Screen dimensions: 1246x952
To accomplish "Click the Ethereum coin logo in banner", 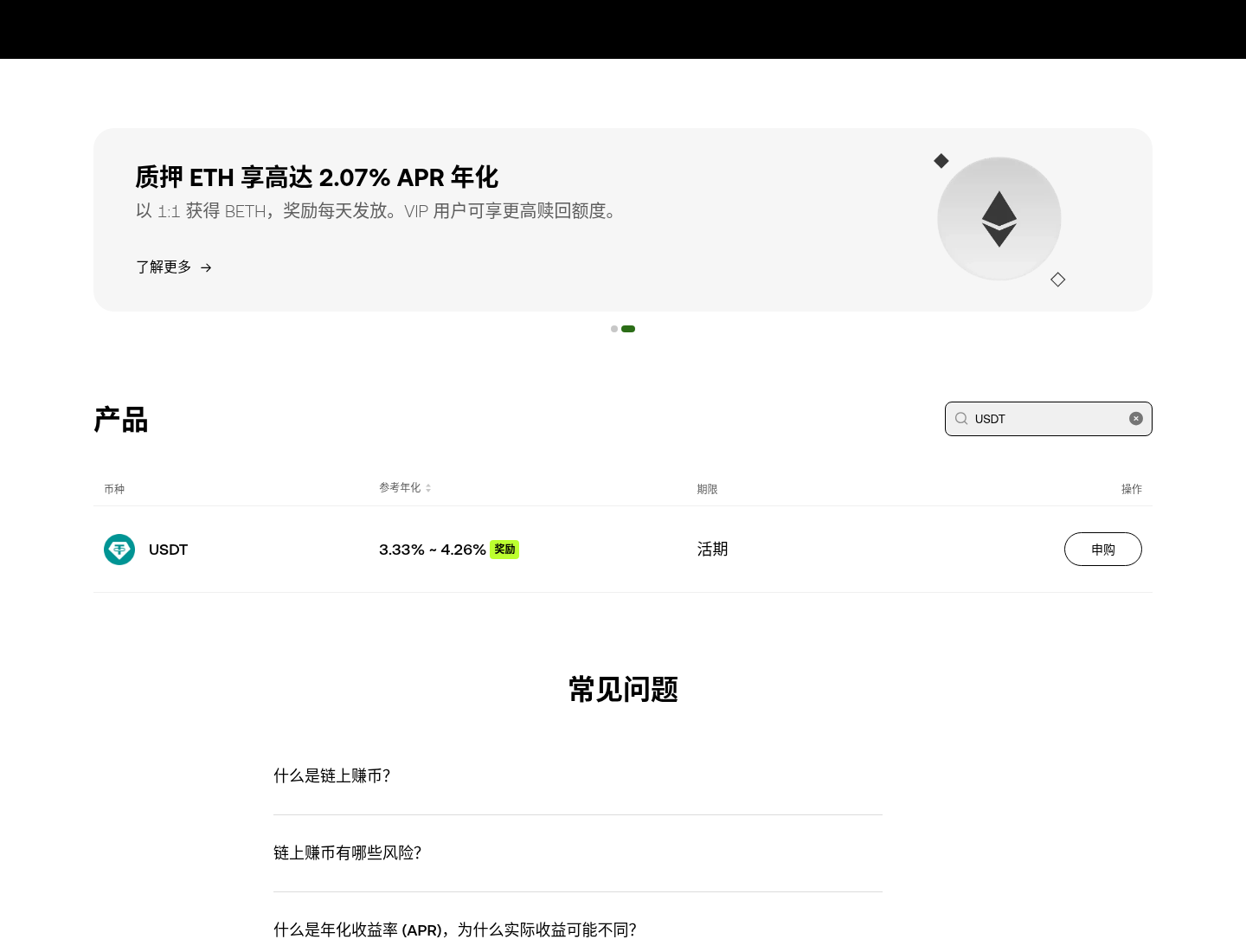I will coord(999,218).
